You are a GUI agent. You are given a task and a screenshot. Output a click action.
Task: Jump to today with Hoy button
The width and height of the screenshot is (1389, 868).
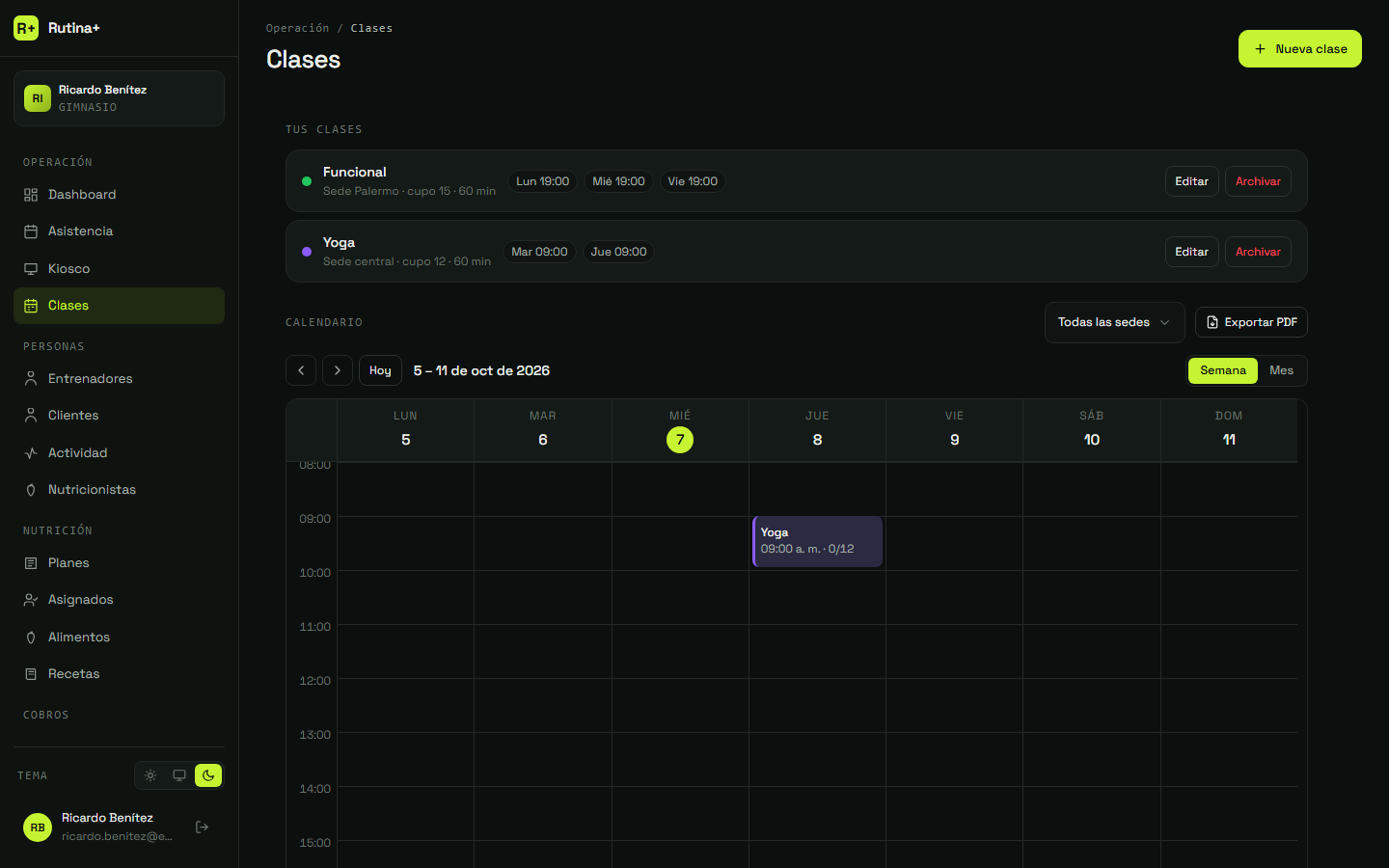[x=380, y=370]
